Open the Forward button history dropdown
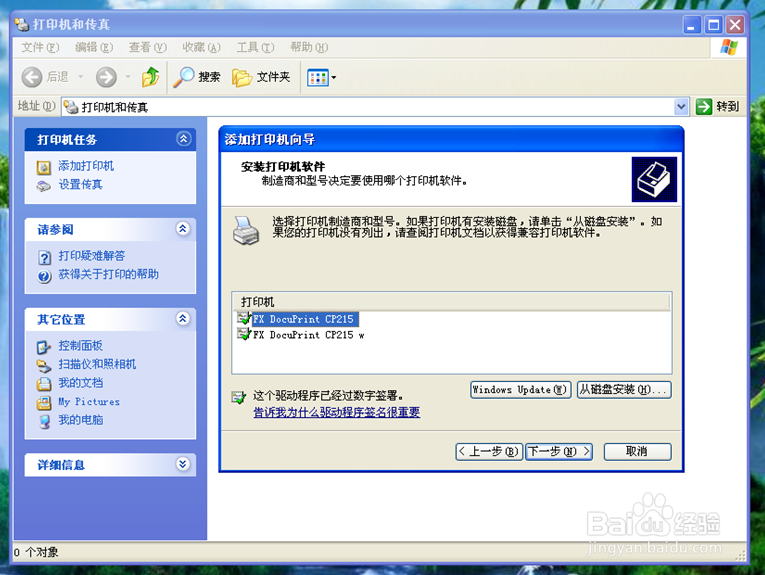The height and width of the screenshot is (575, 765). [x=128, y=77]
